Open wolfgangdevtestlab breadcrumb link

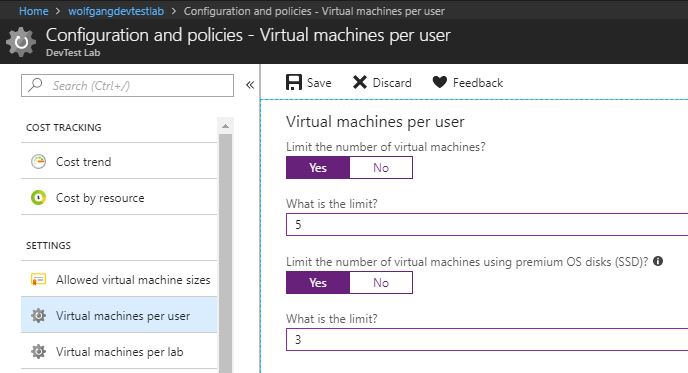click(116, 11)
